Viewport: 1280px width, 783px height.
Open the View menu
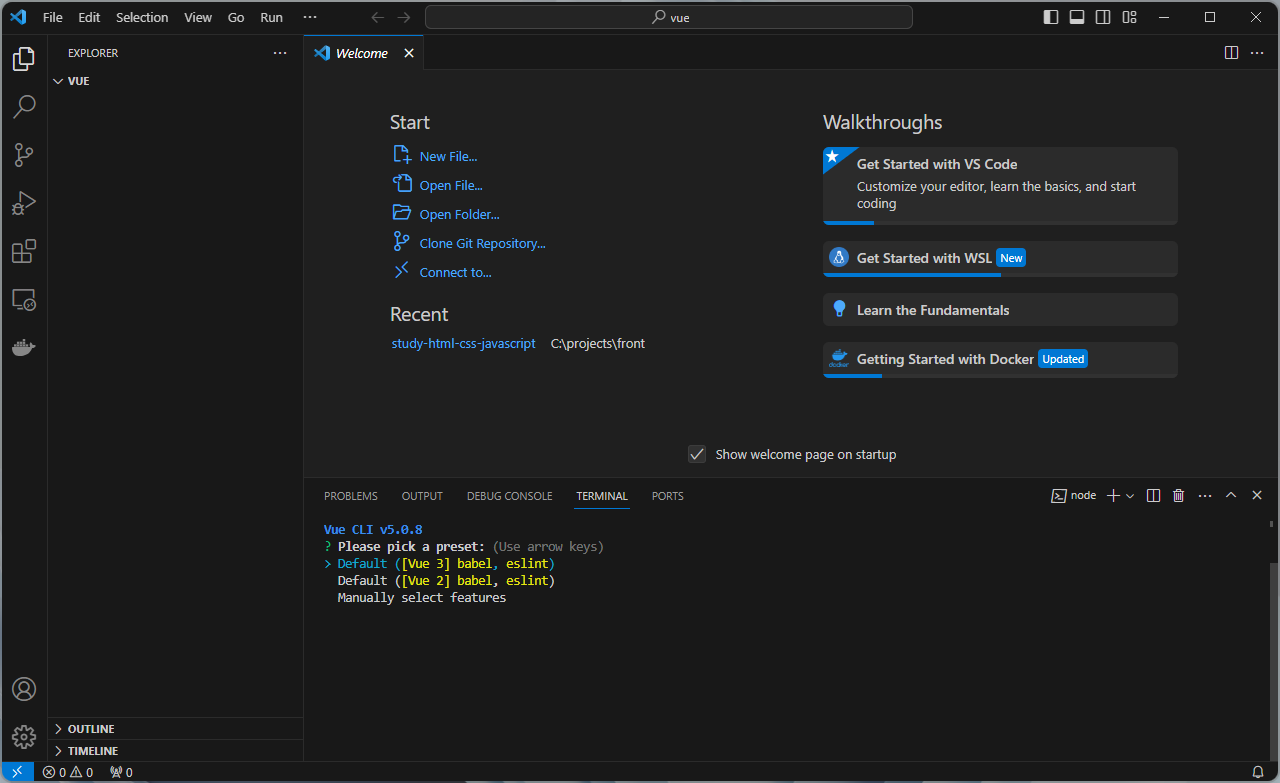pyautogui.click(x=198, y=17)
